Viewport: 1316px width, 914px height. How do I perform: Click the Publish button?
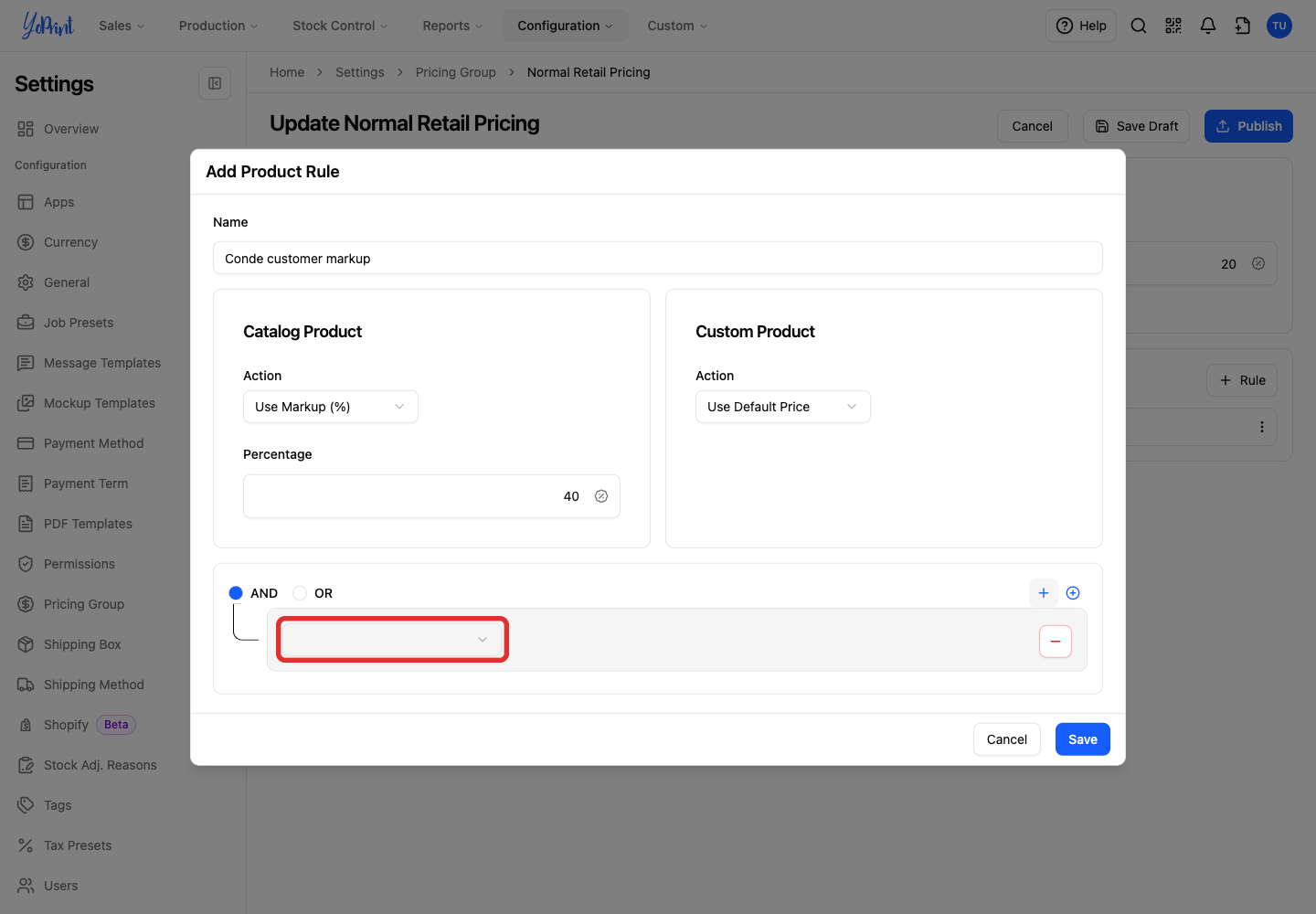click(x=1248, y=126)
